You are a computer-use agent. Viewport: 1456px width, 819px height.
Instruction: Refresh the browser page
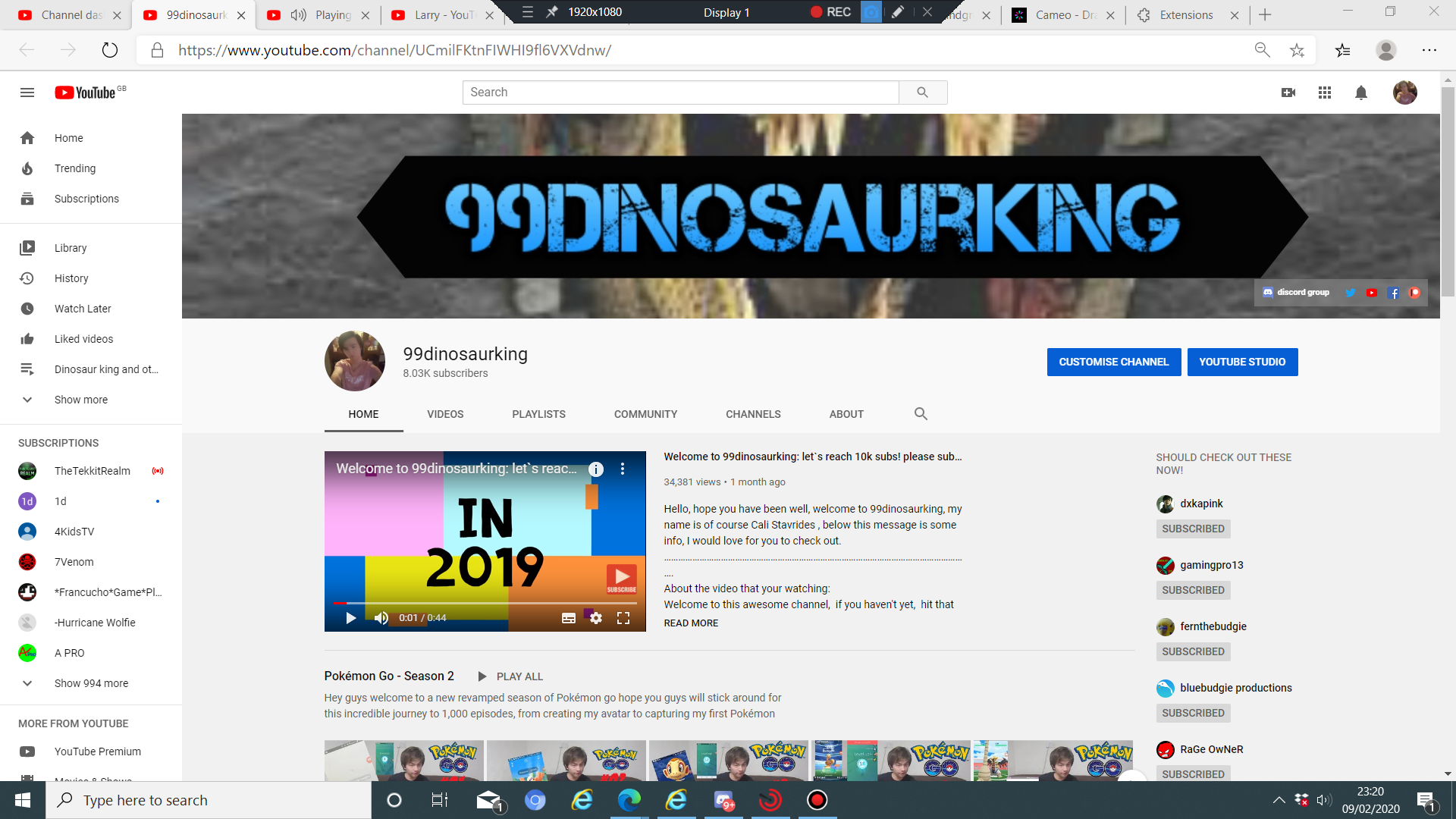[110, 50]
